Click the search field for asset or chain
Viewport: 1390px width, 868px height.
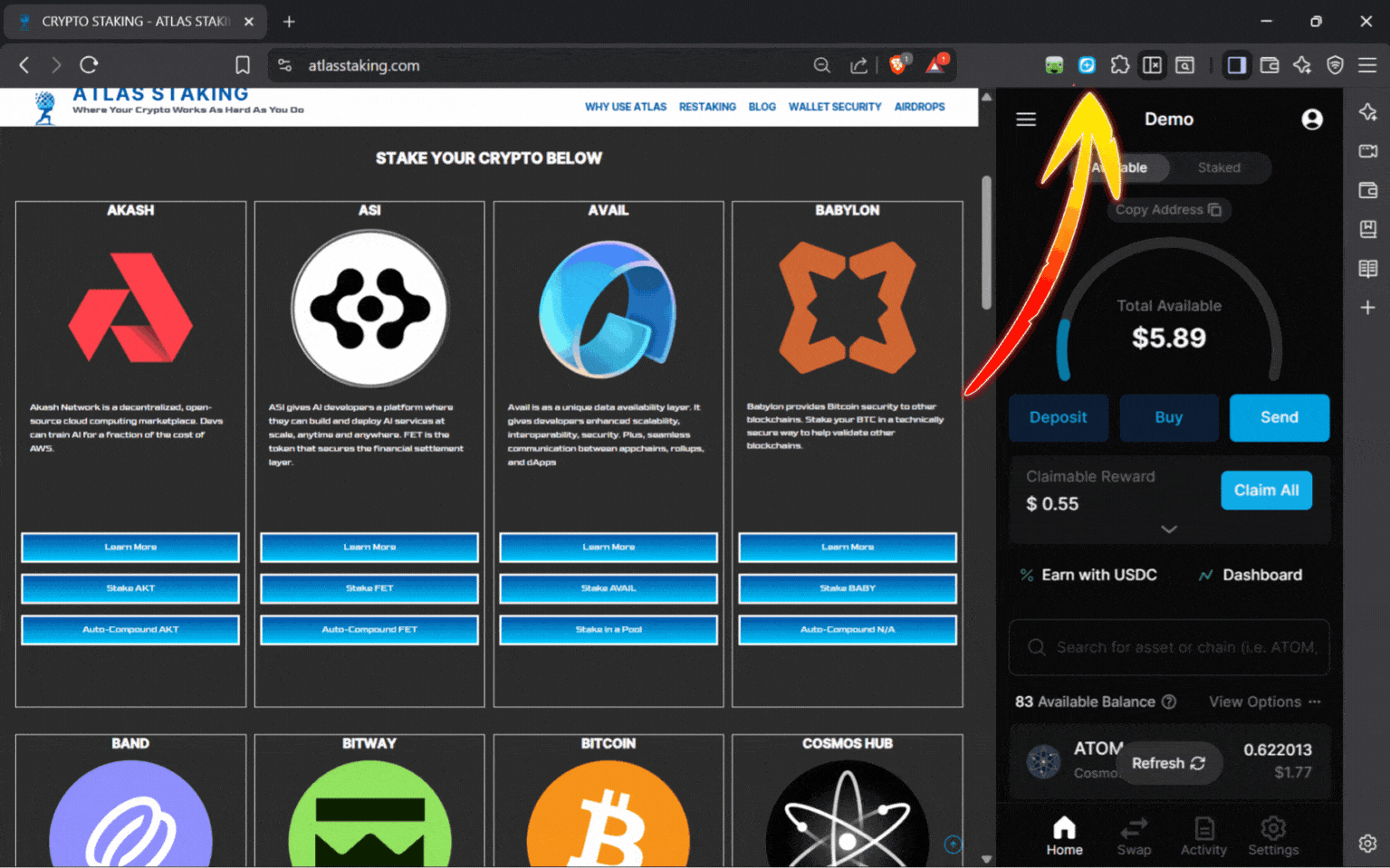(x=1168, y=647)
